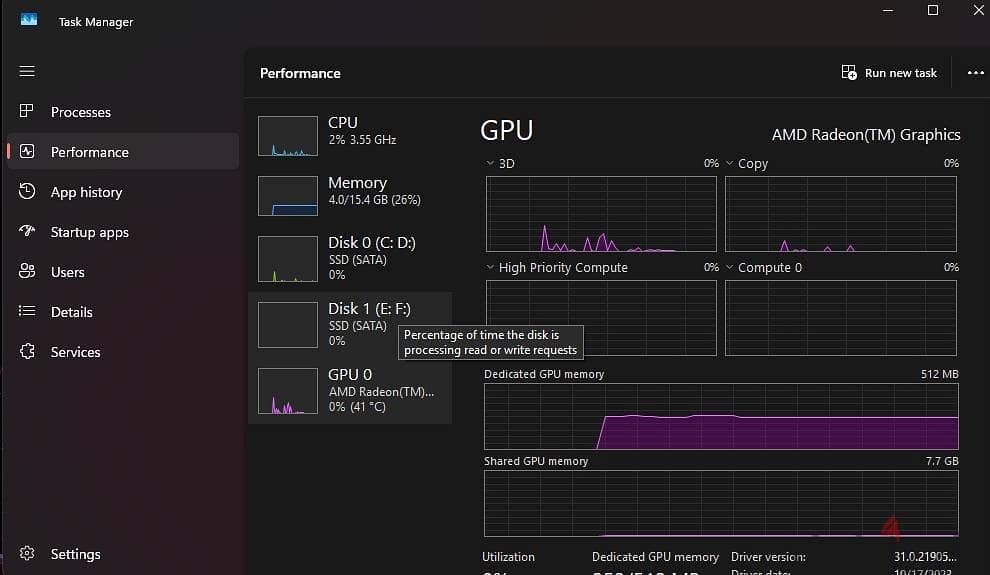The image size is (990, 575).
Task: Select GPU 0 AMD Radeon entry
Action: [350, 391]
